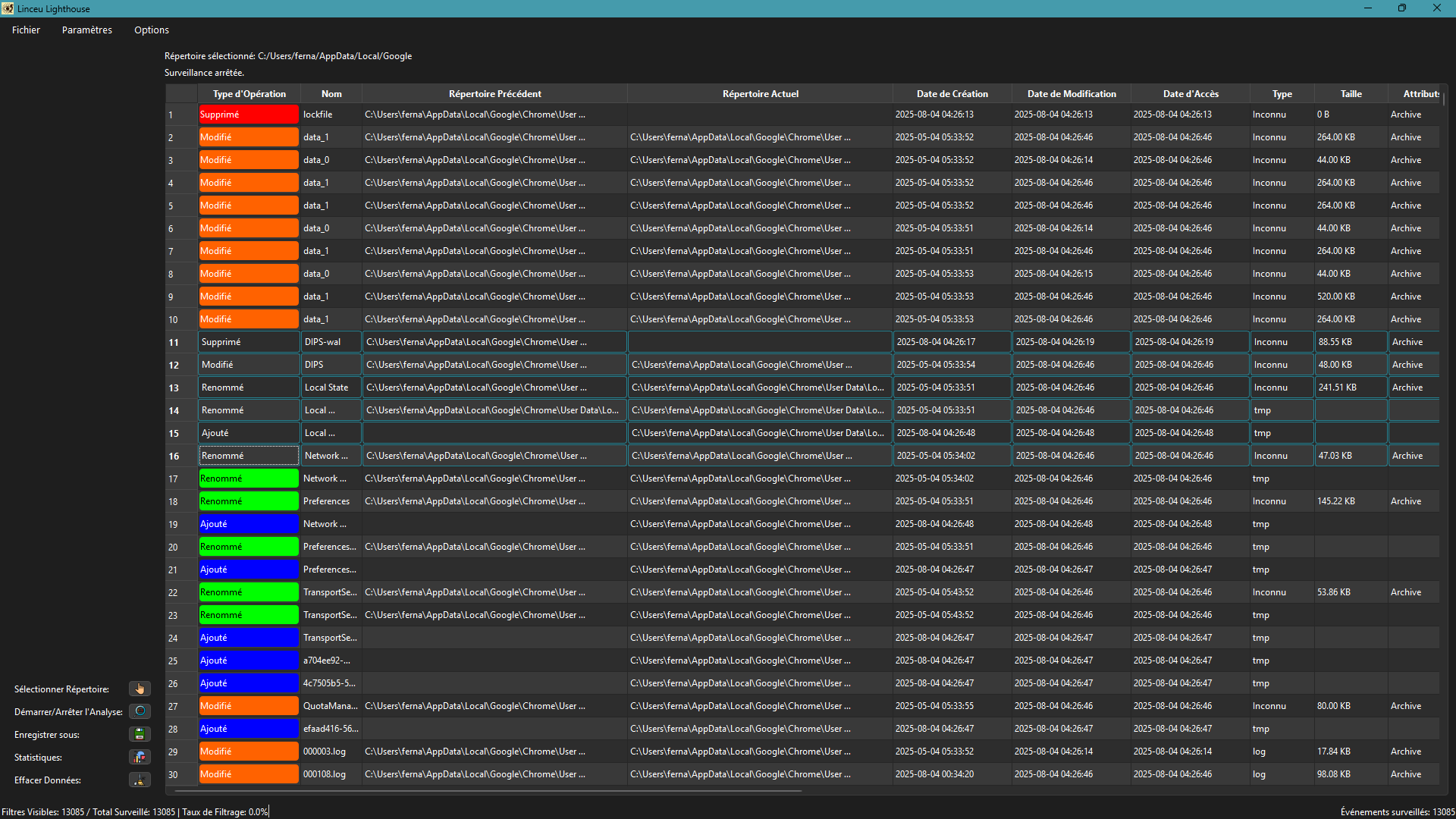This screenshot has width=1456, height=819.
Task: Open the Options menu
Action: pos(151,30)
